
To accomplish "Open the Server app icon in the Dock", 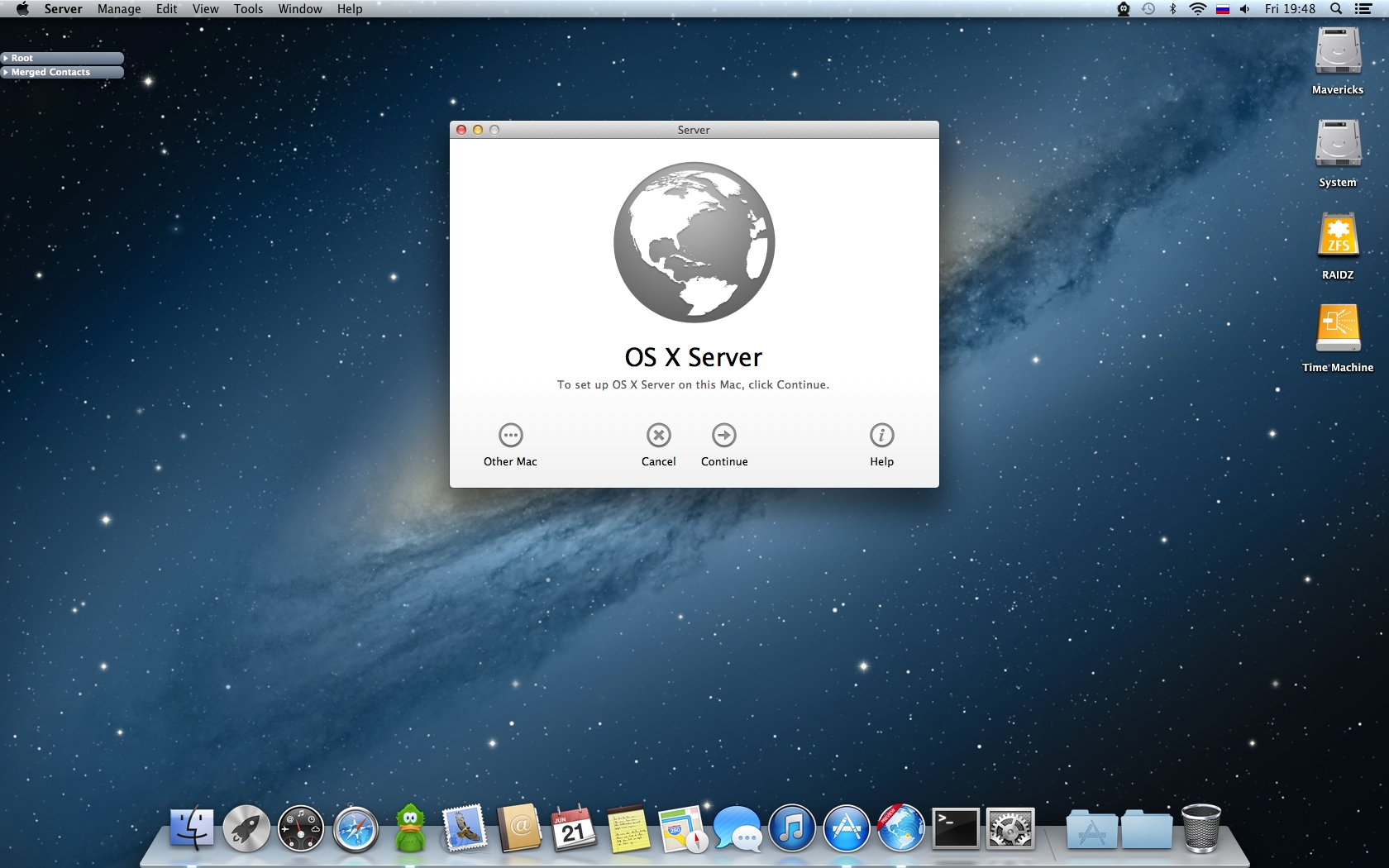I will coord(900,829).
